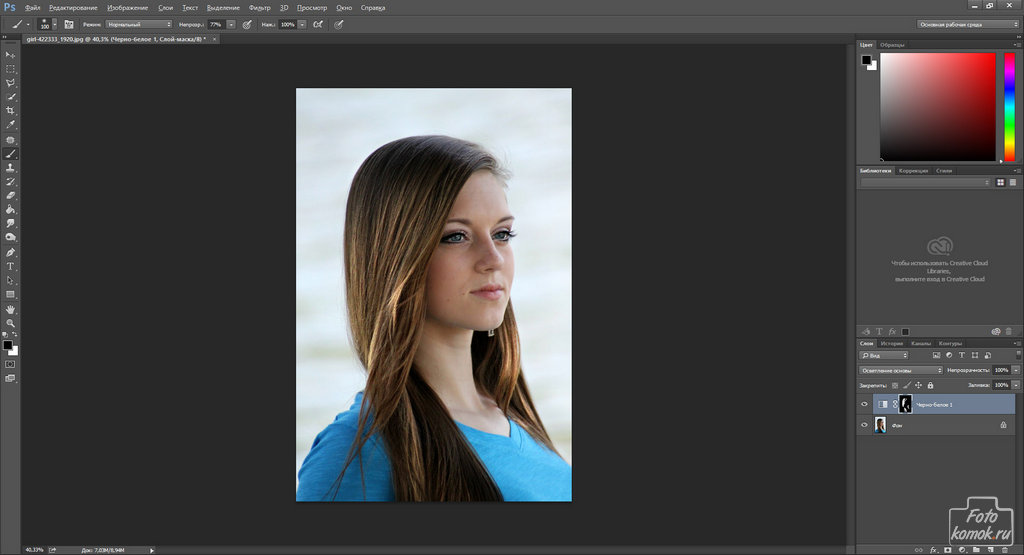Select the Sponge tool
The image size is (1024, 555).
(x=10, y=237)
